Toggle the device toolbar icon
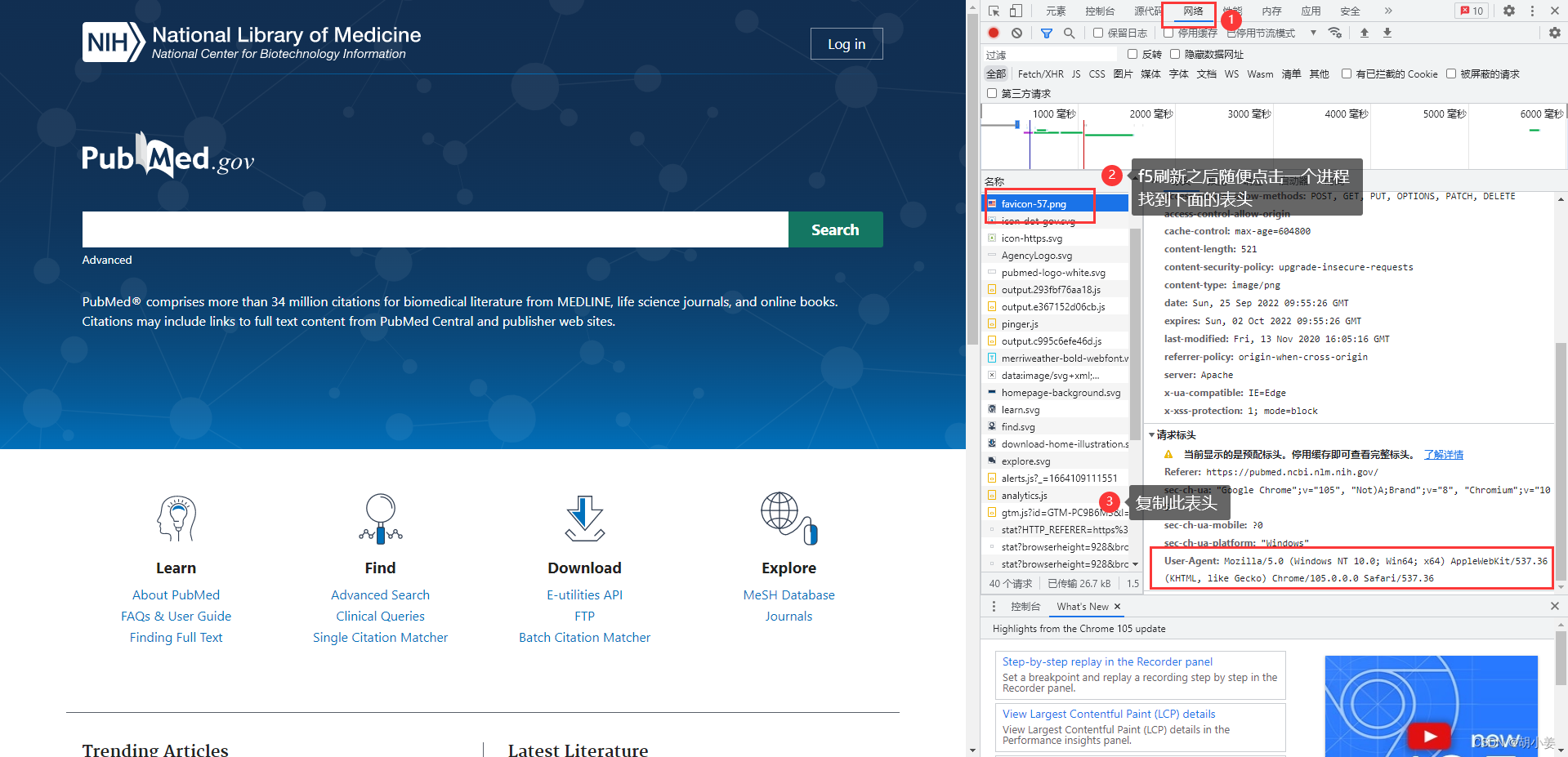Image resolution: width=1568 pixels, height=757 pixels. tap(1015, 11)
